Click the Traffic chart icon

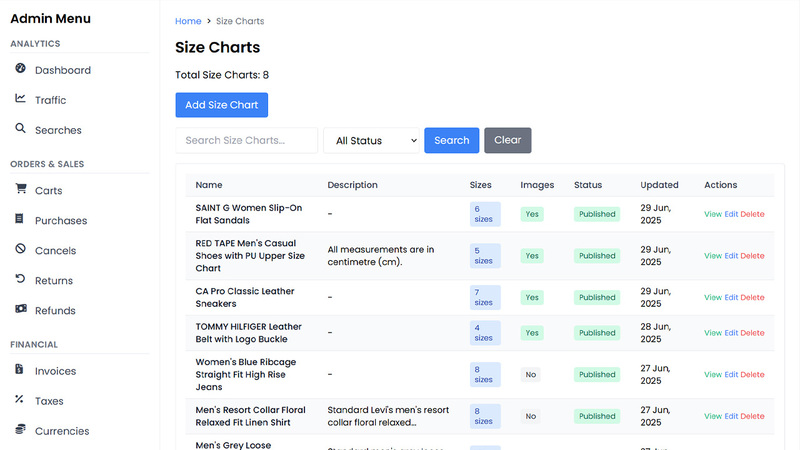tap(20, 98)
